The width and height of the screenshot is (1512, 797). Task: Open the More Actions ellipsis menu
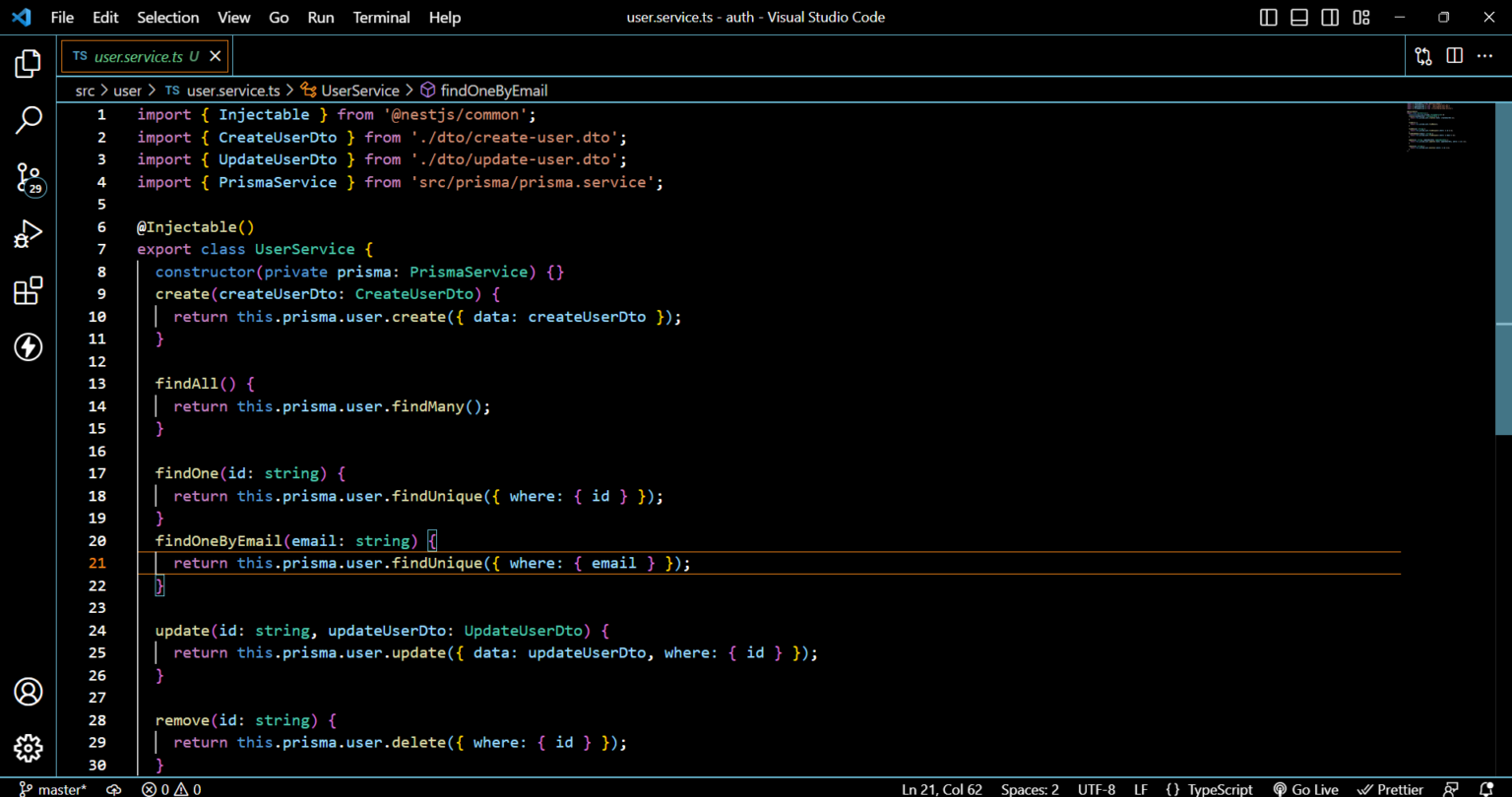click(1484, 56)
